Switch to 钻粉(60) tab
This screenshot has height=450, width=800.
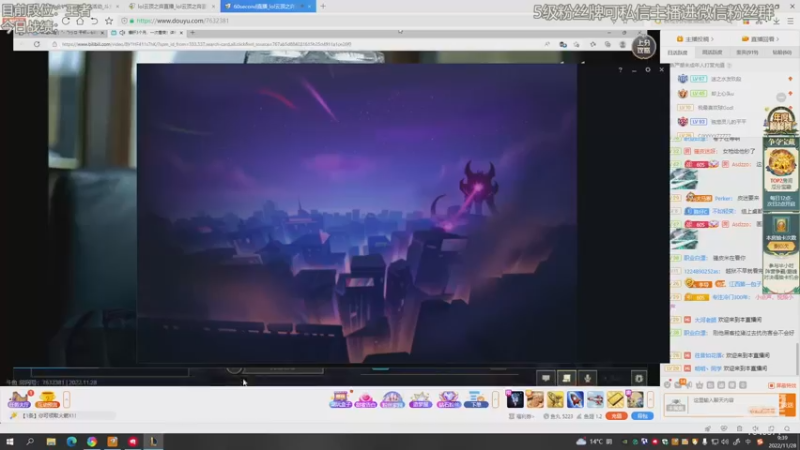pos(782,53)
